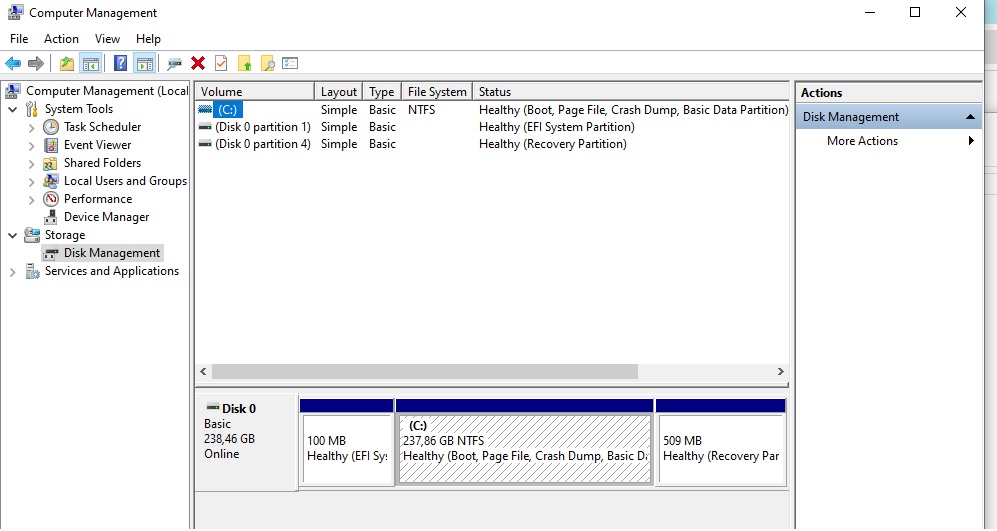Click the Back arrow in the toolbar
The height and width of the screenshot is (531, 997).
pyautogui.click(x=13, y=64)
